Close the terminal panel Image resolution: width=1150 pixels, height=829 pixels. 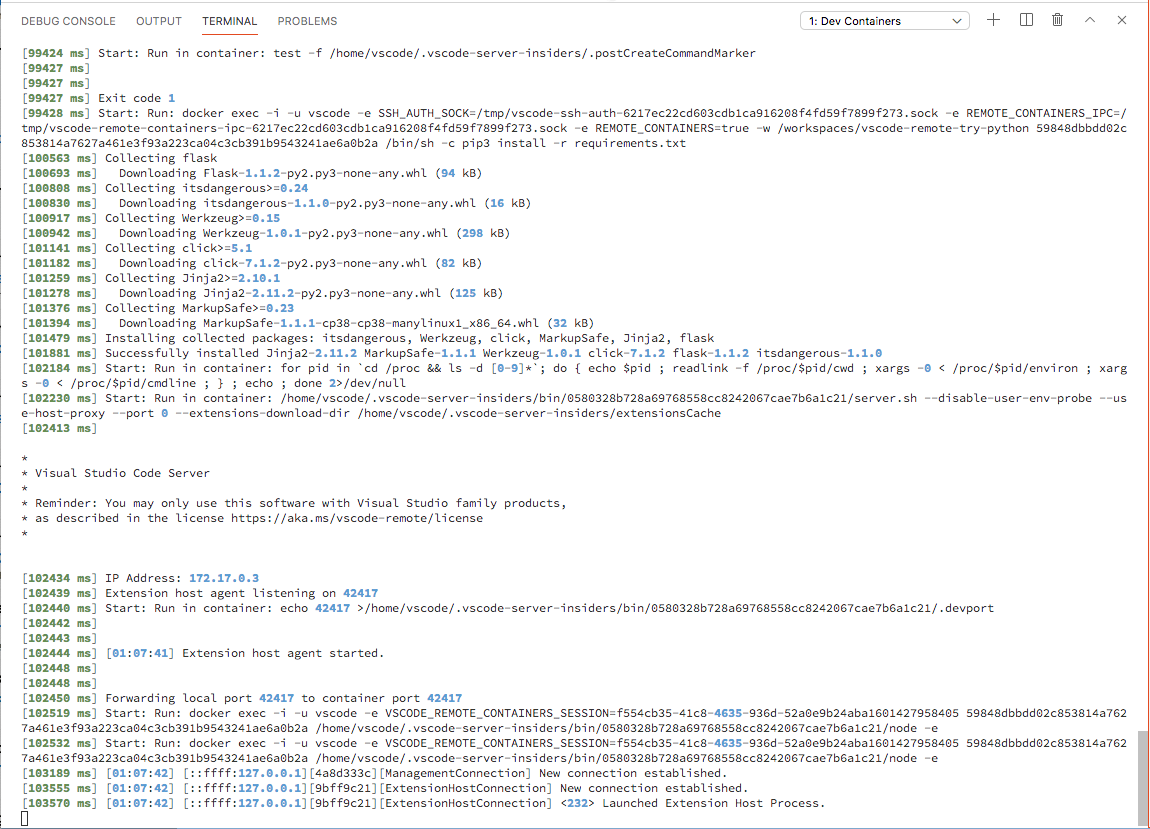(x=1121, y=19)
